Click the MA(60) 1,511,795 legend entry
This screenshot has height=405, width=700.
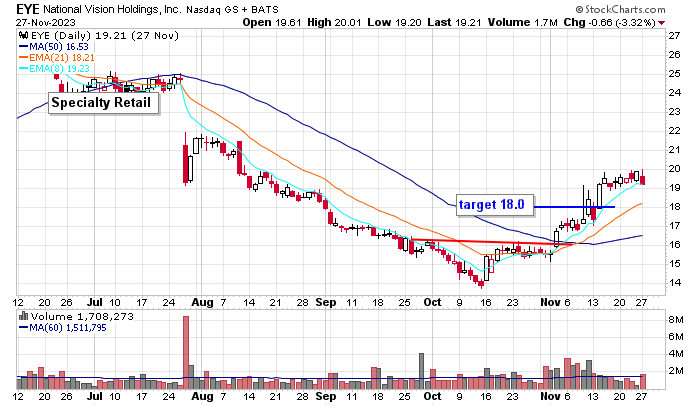click(62, 328)
